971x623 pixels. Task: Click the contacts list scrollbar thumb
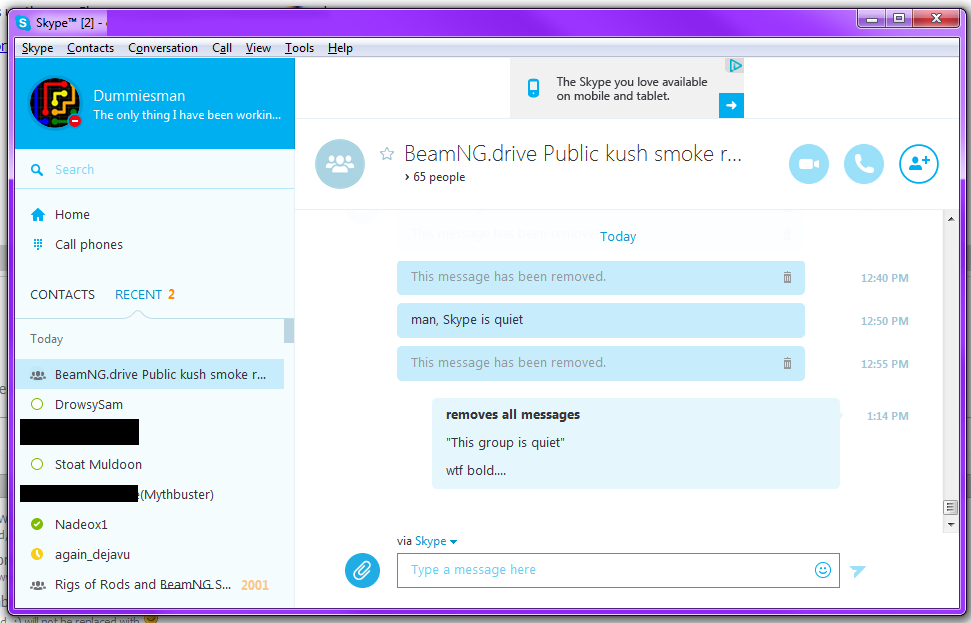(x=289, y=331)
